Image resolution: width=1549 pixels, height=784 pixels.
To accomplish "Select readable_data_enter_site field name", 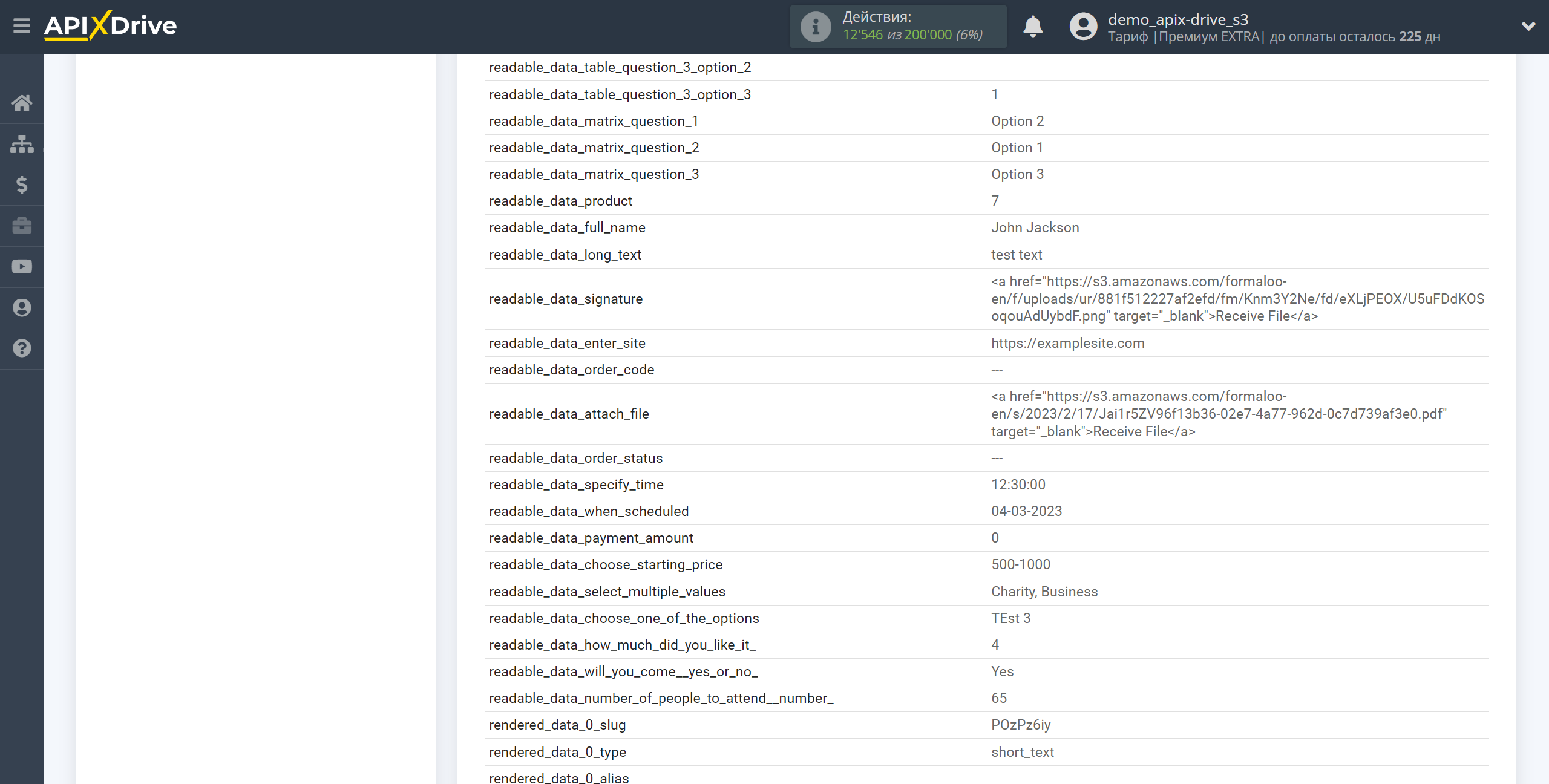I will (567, 343).
